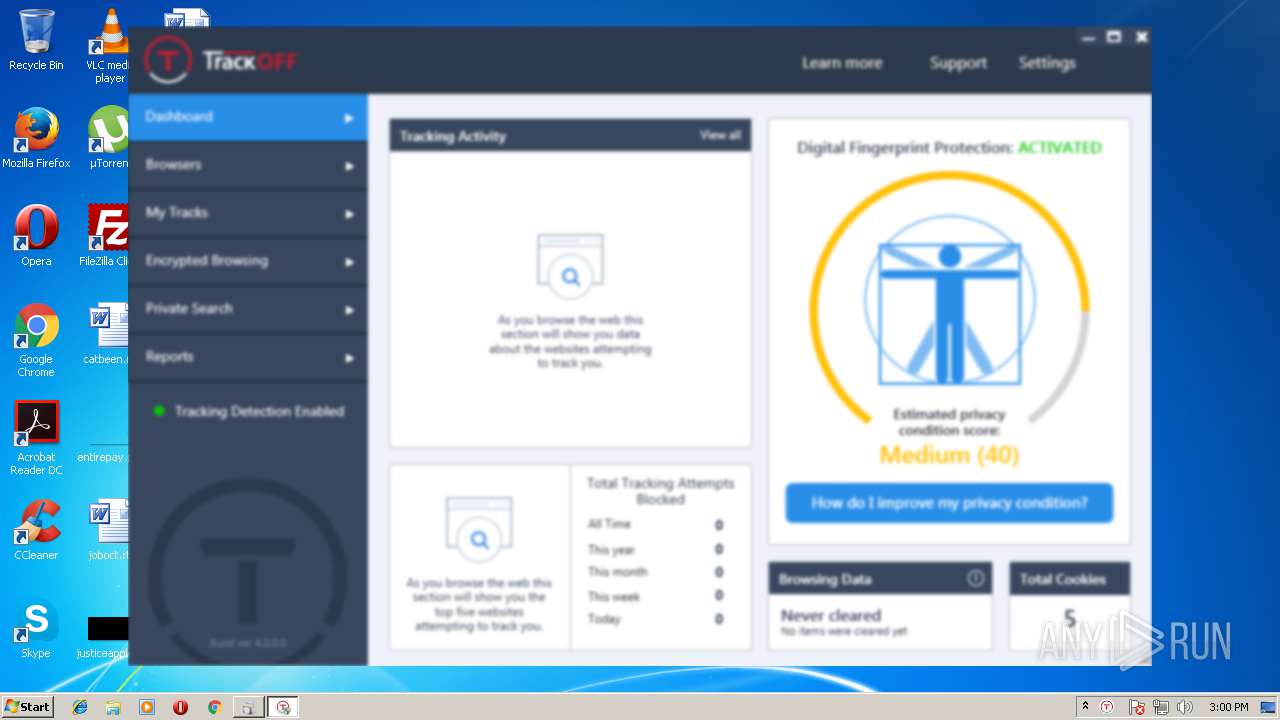
Task: Open media player taskbar icon
Action: (x=147, y=707)
